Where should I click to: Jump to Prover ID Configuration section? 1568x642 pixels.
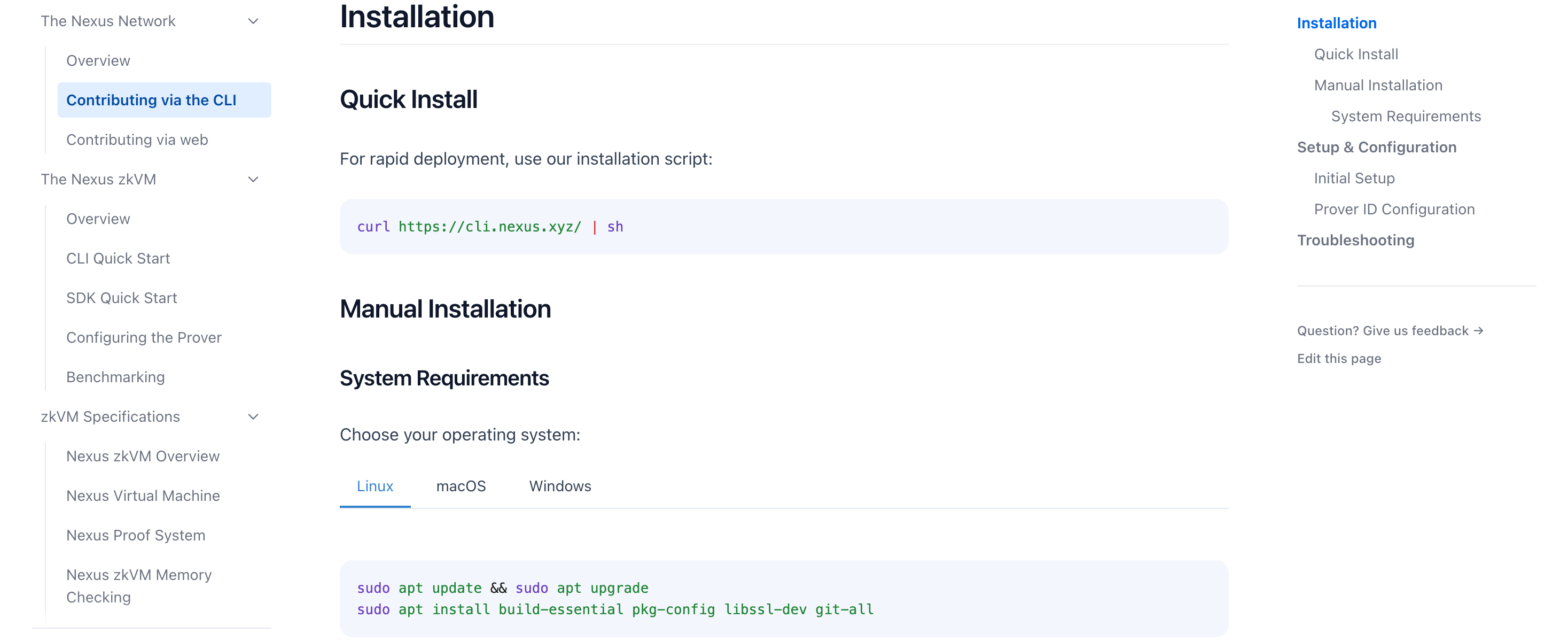[x=1394, y=210]
